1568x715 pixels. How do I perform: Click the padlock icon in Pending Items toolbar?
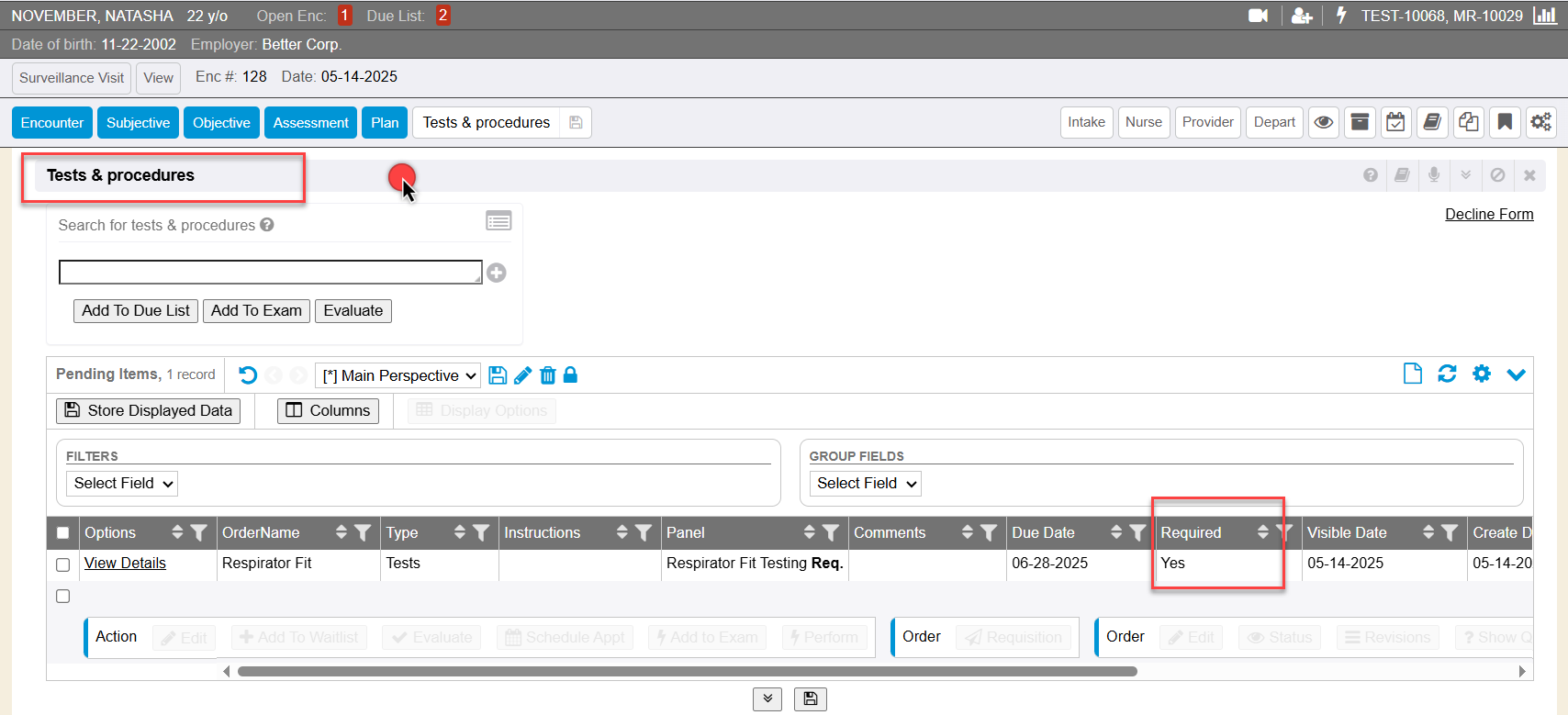pos(570,374)
